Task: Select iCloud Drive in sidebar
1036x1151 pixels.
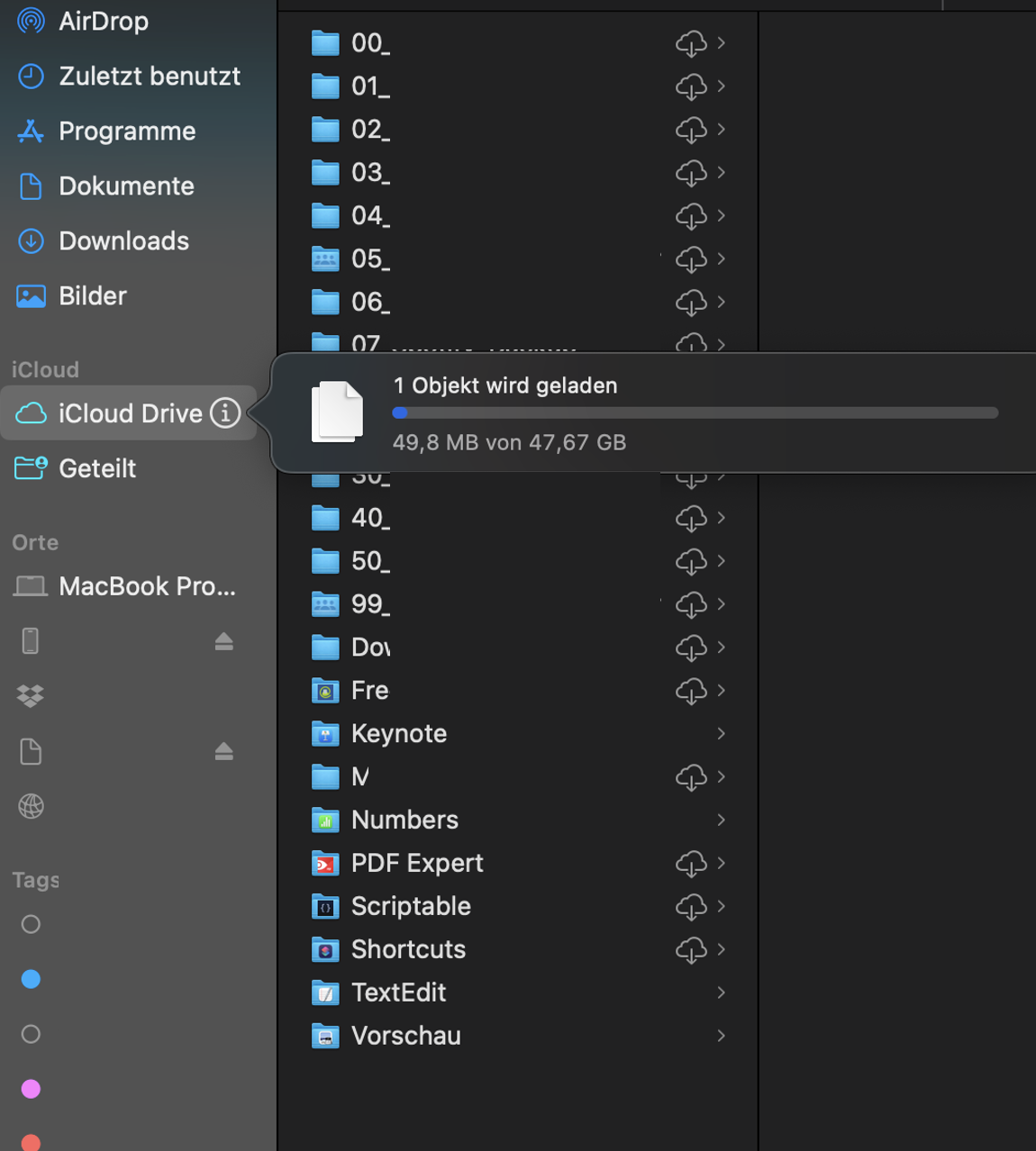Action: click(x=129, y=413)
